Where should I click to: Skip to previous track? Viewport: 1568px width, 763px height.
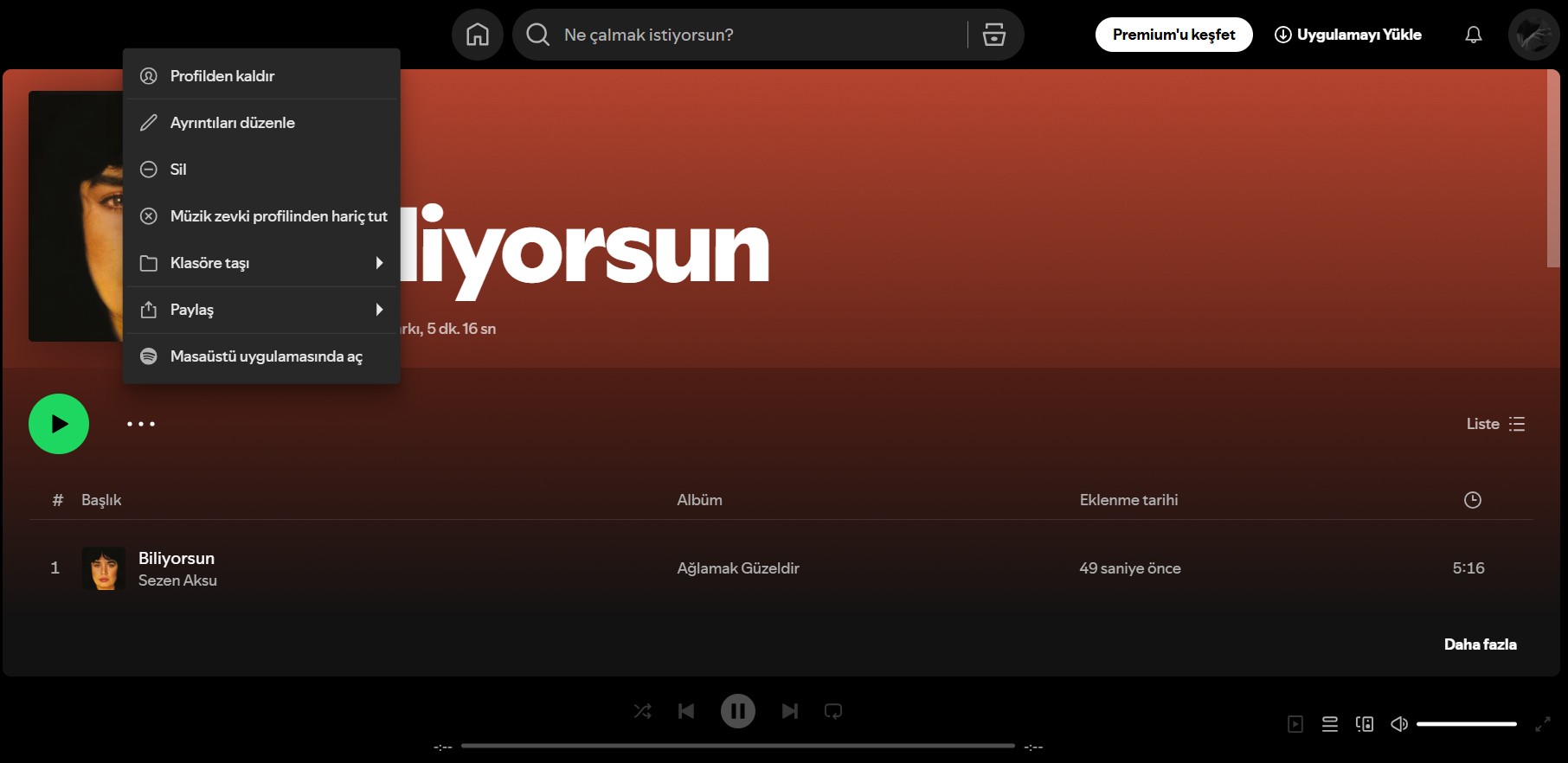tap(686, 711)
